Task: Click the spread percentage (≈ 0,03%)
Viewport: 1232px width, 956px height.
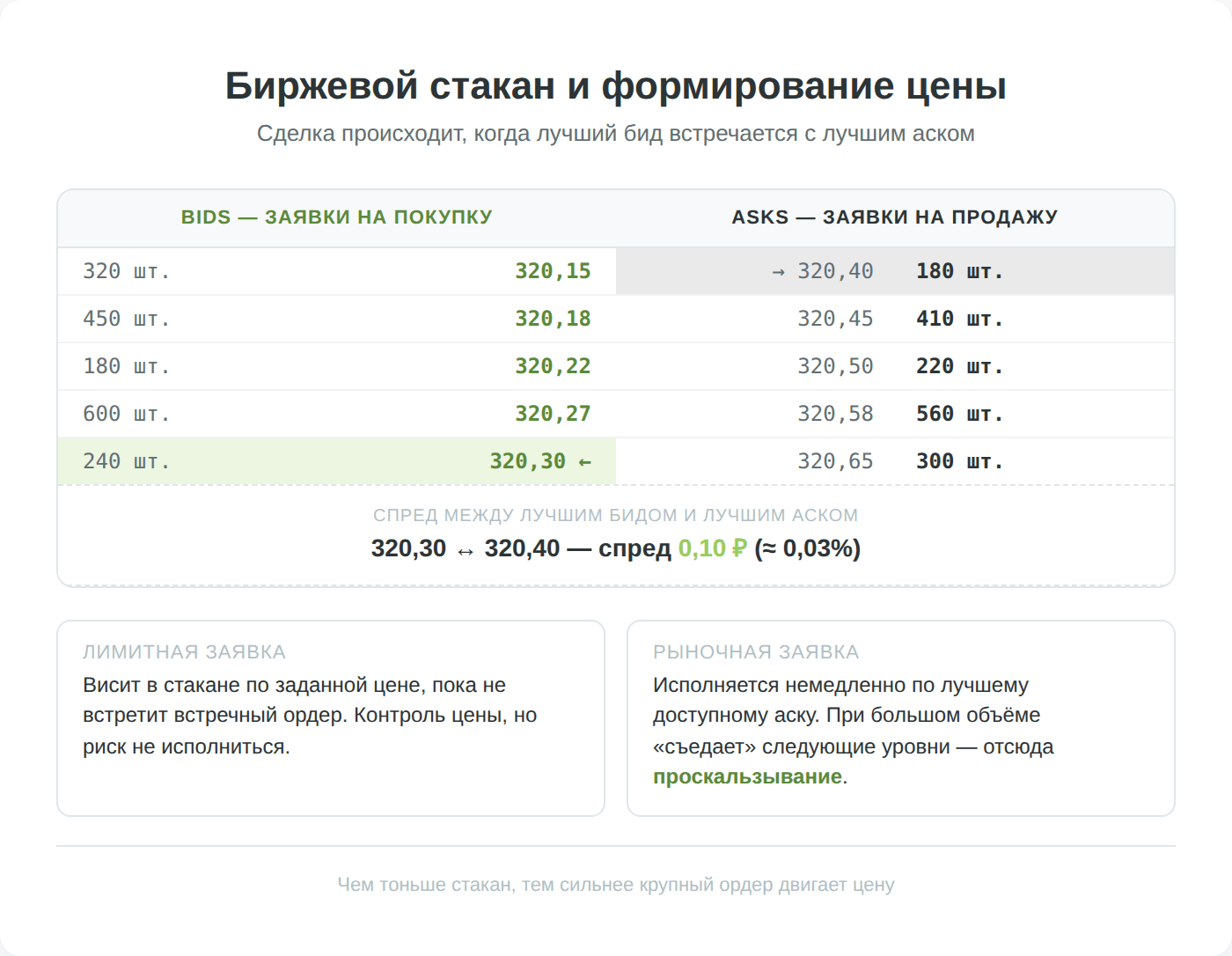Action: point(807,548)
